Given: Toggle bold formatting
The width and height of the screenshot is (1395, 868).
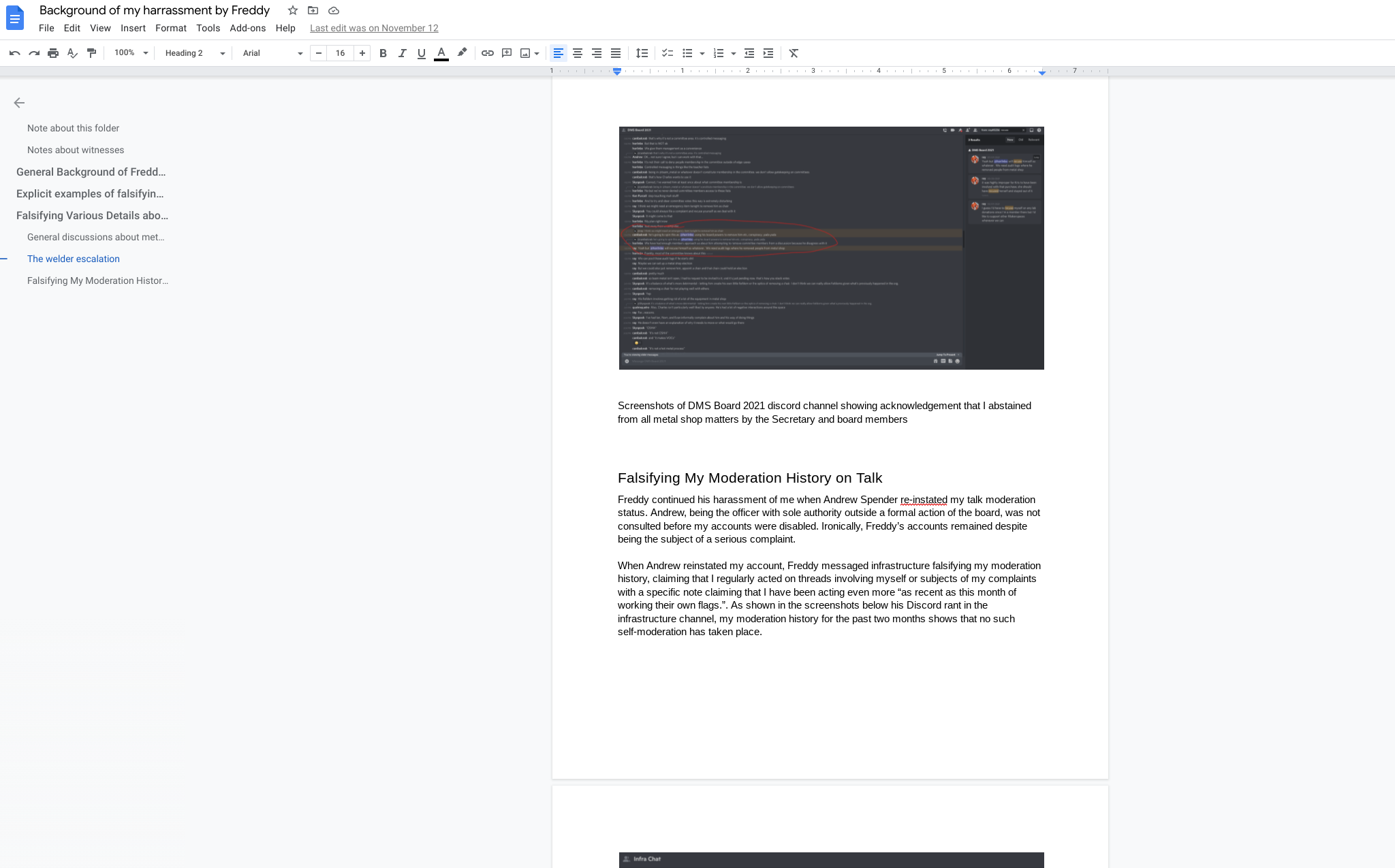Looking at the screenshot, I should point(383,53).
